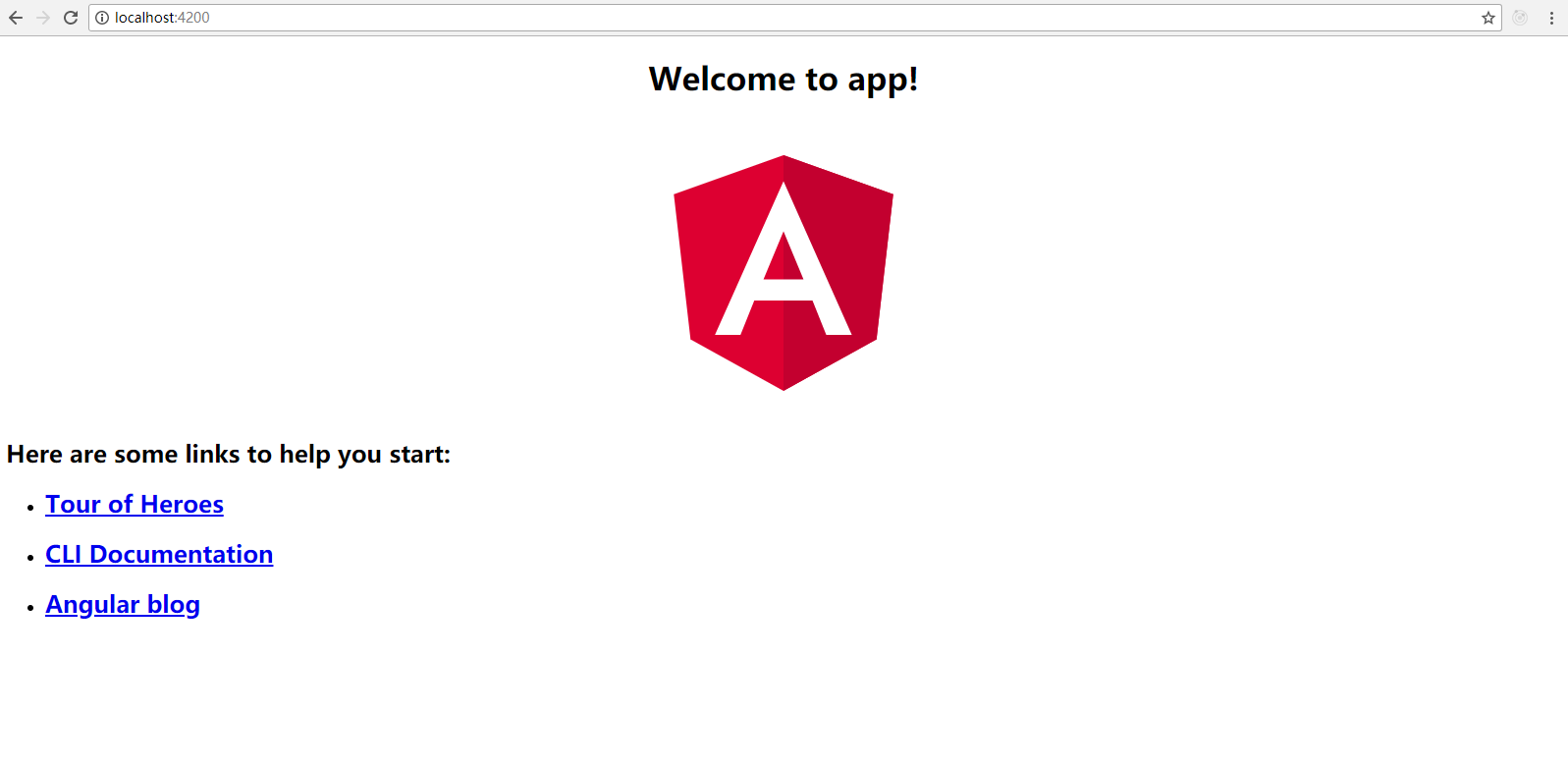Open the Chrome three-dot menu
1568x768 pixels.
click(1551, 18)
